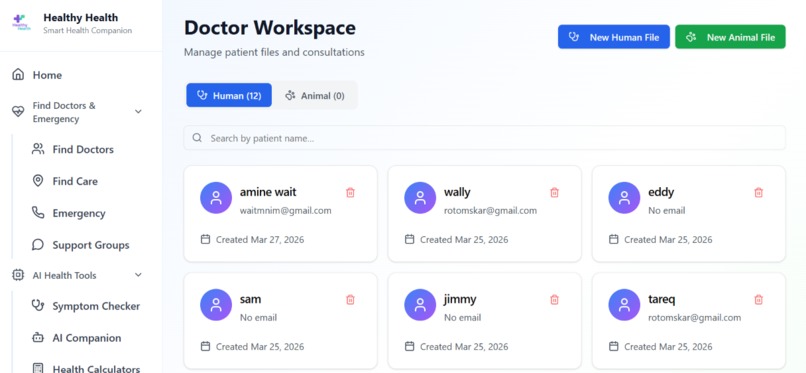Click the calendar icon on amine wait's card

(205, 239)
